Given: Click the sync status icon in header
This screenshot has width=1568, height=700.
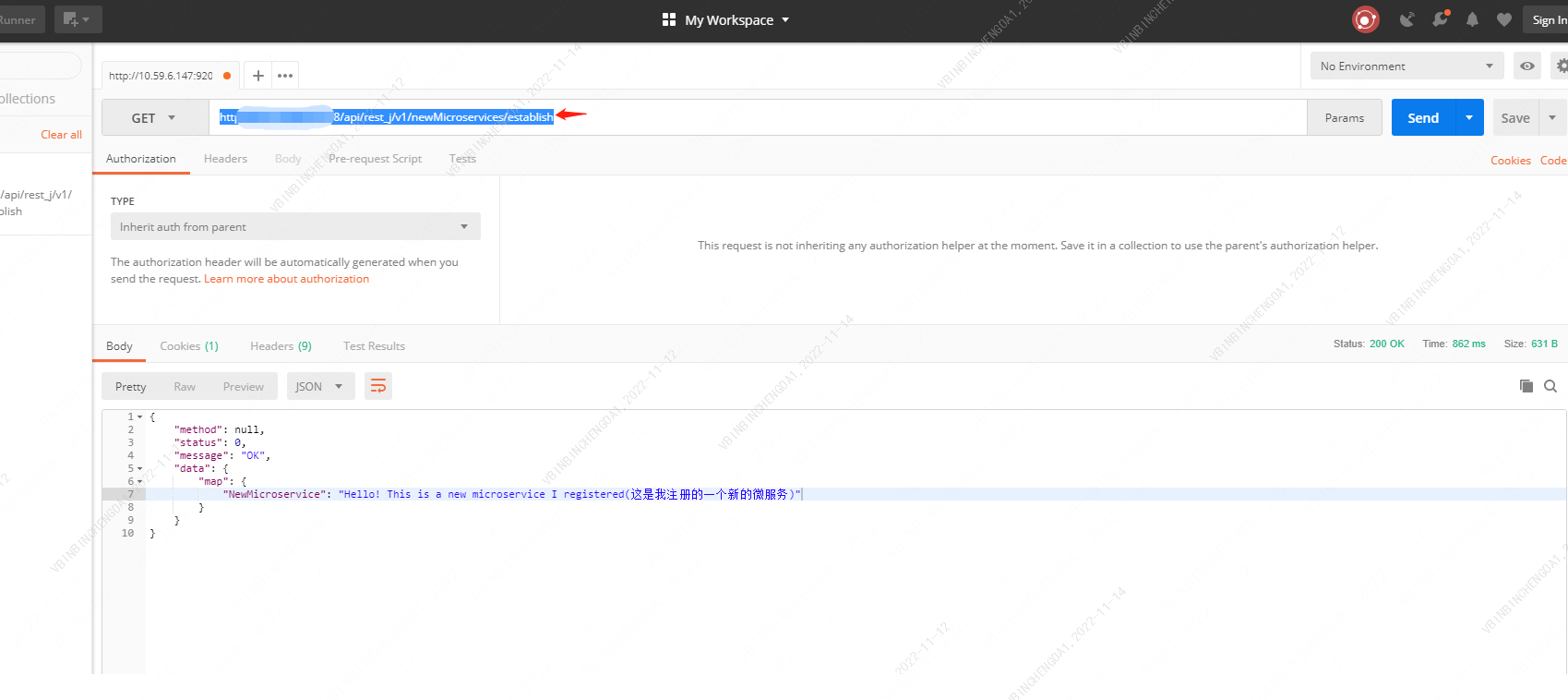Looking at the screenshot, I should point(1365,19).
